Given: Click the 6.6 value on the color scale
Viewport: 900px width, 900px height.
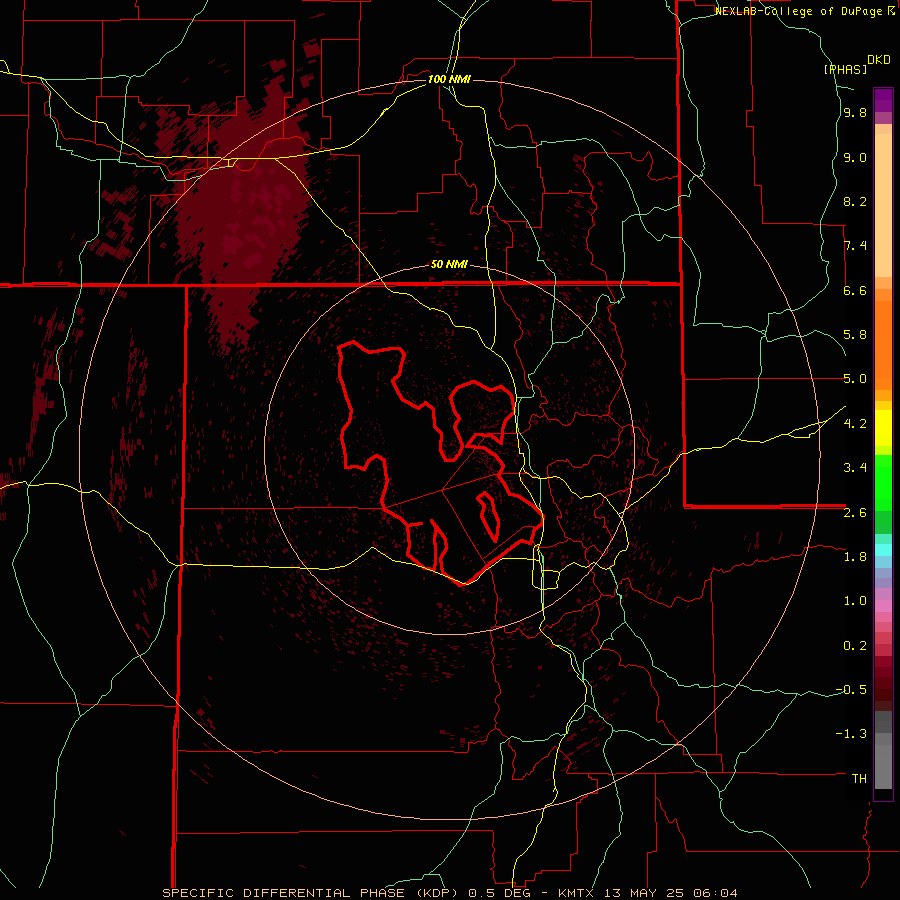Looking at the screenshot, I should pyautogui.click(x=855, y=290).
